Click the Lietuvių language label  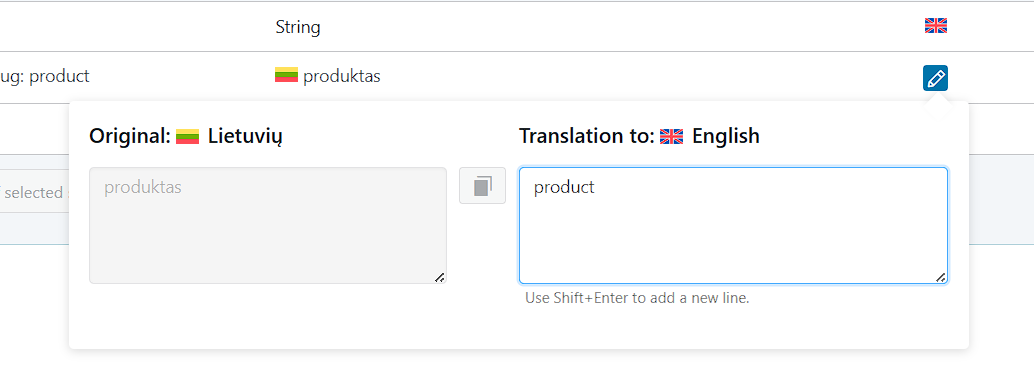[x=245, y=137]
